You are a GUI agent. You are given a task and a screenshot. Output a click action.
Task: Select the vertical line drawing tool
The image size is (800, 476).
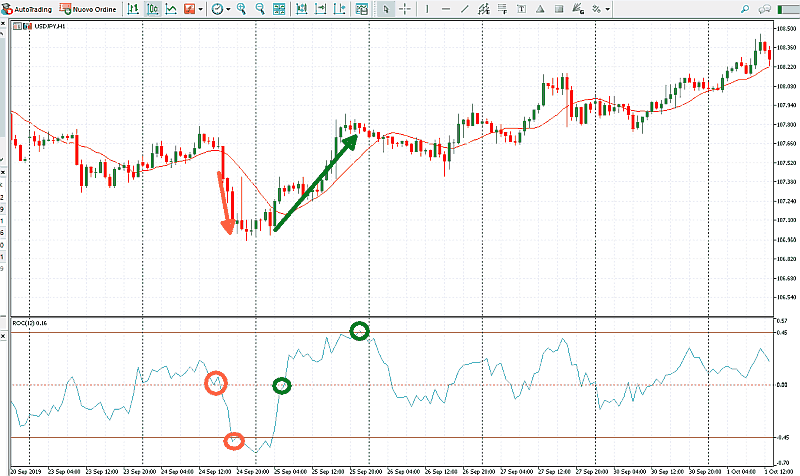(428, 8)
